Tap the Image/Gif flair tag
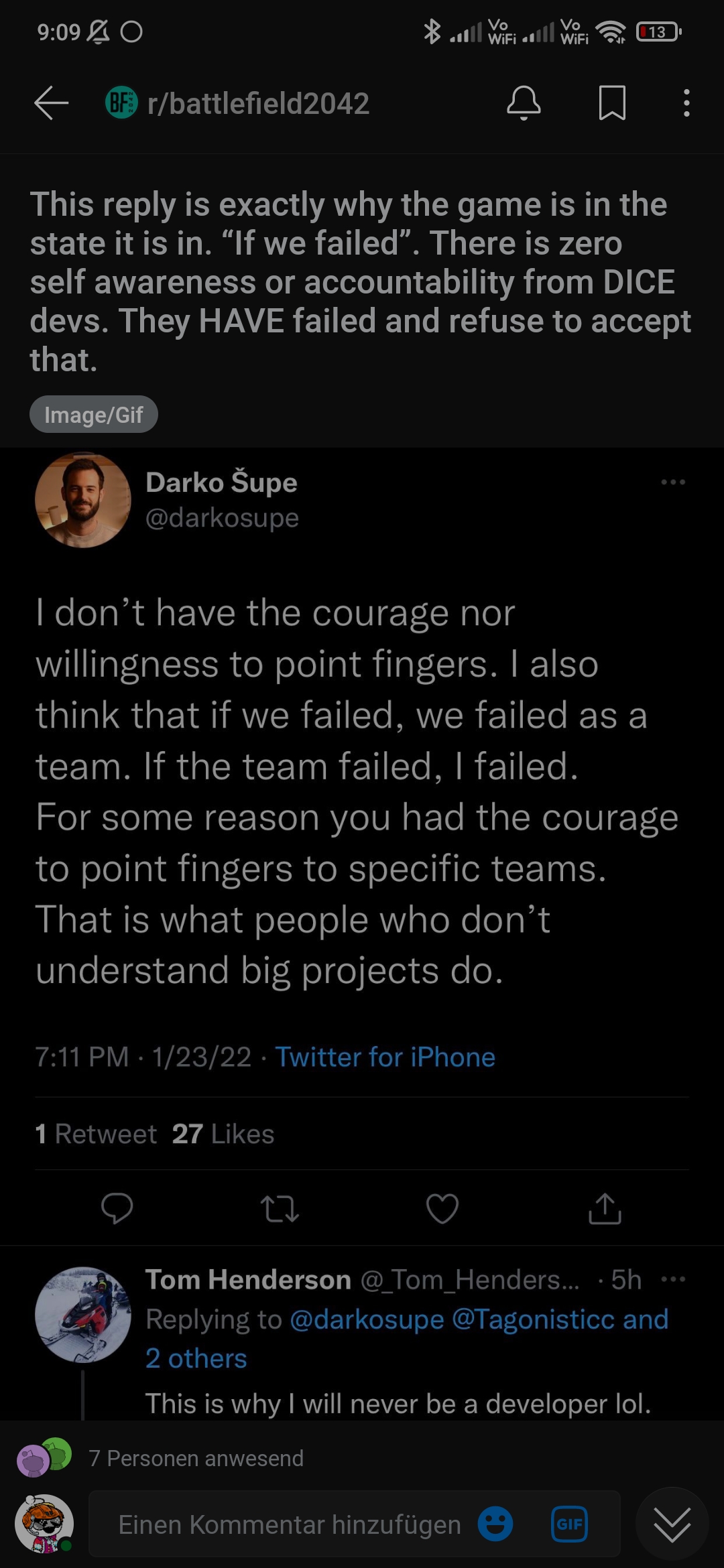This screenshot has height=1568, width=724. [x=94, y=415]
